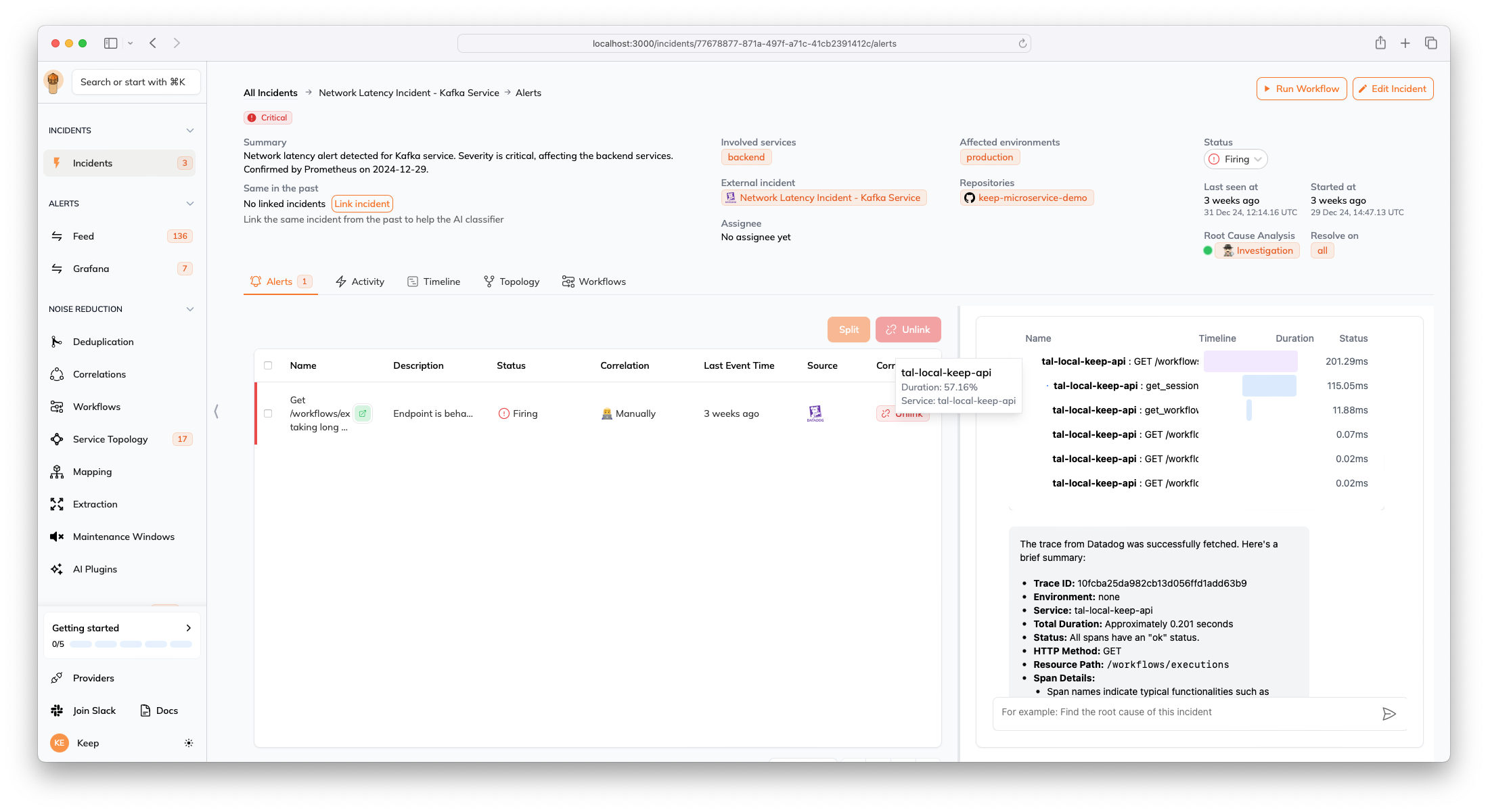Send the chat message arrow

pyautogui.click(x=1389, y=714)
